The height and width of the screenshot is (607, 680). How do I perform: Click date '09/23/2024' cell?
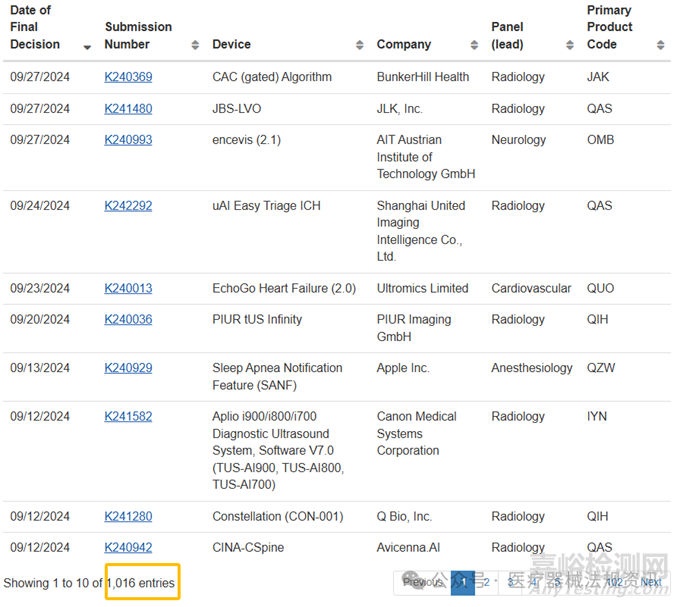[40, 289]
